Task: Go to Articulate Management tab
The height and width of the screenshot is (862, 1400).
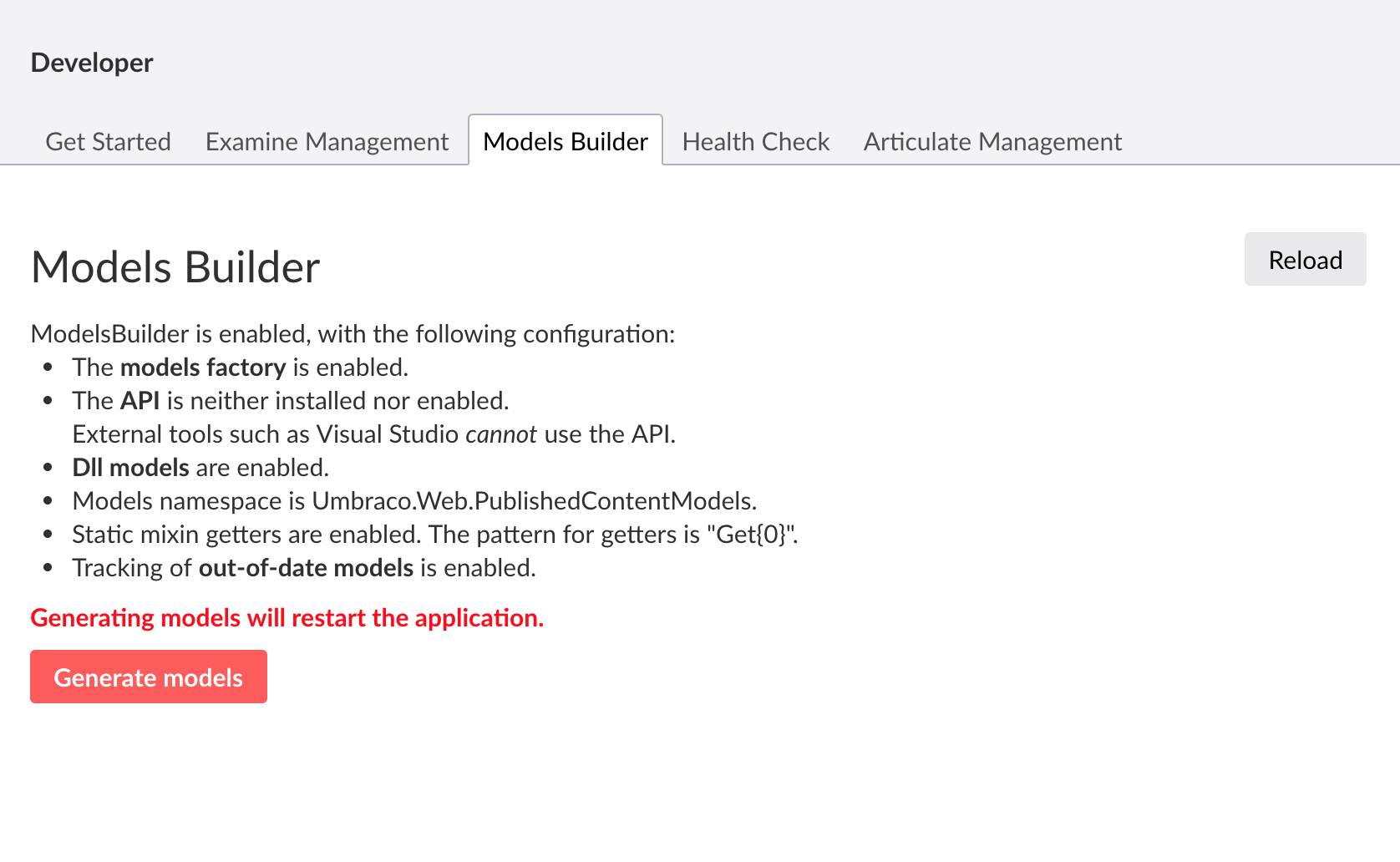Action: [992, 141]
